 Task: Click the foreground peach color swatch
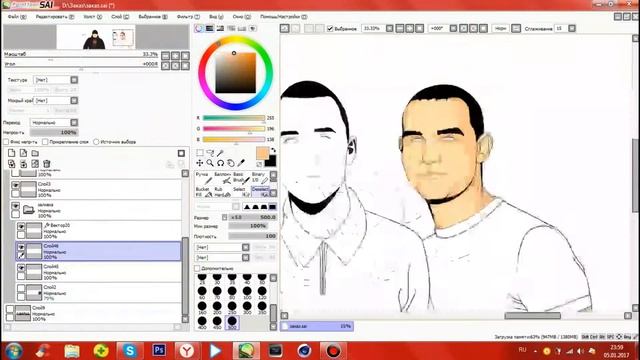tap(262, 153)
